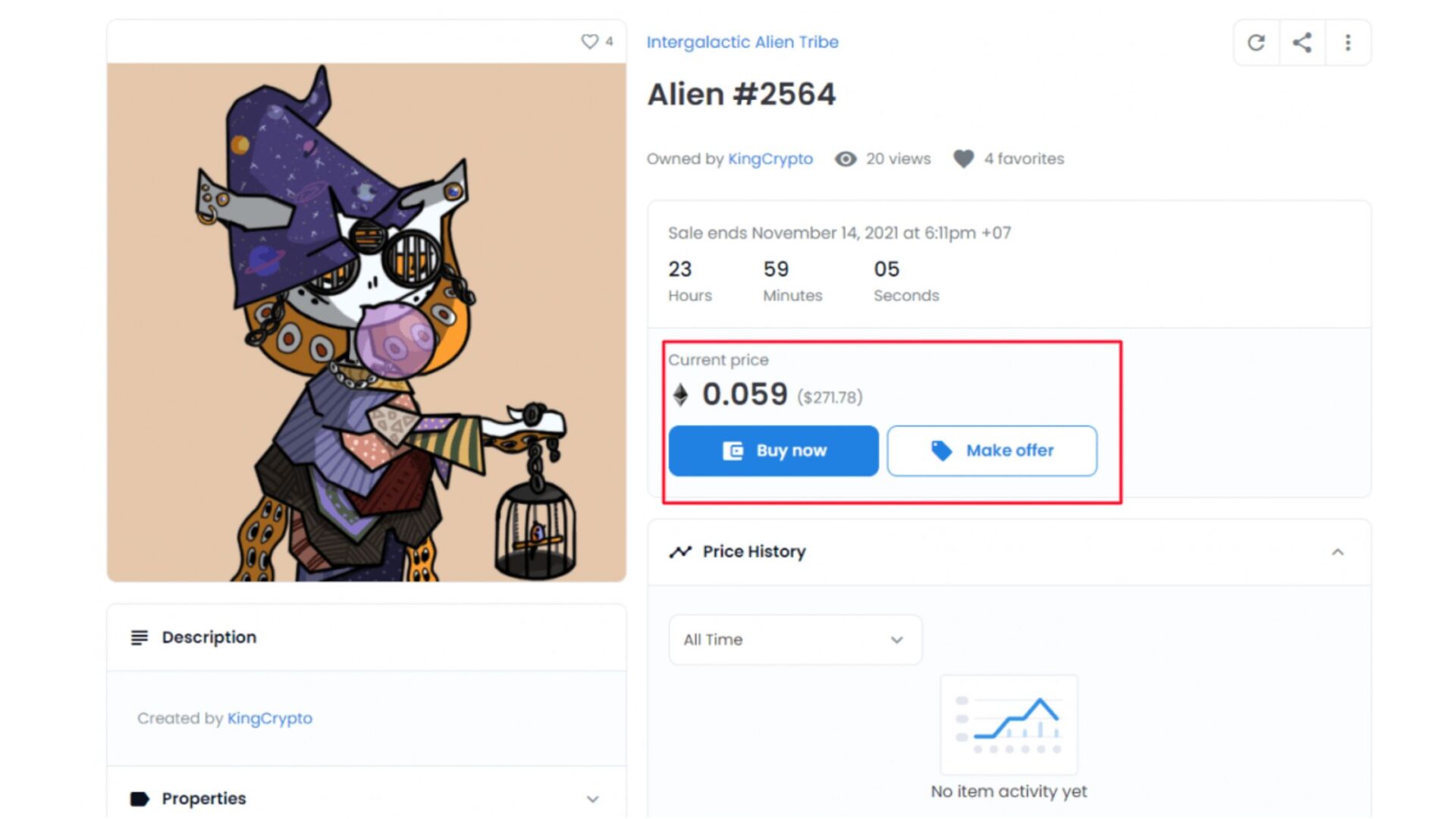Open creator KingCrypto link in Description
Viewport: 1456px width, 819px height.
click(x=269, y=718)
